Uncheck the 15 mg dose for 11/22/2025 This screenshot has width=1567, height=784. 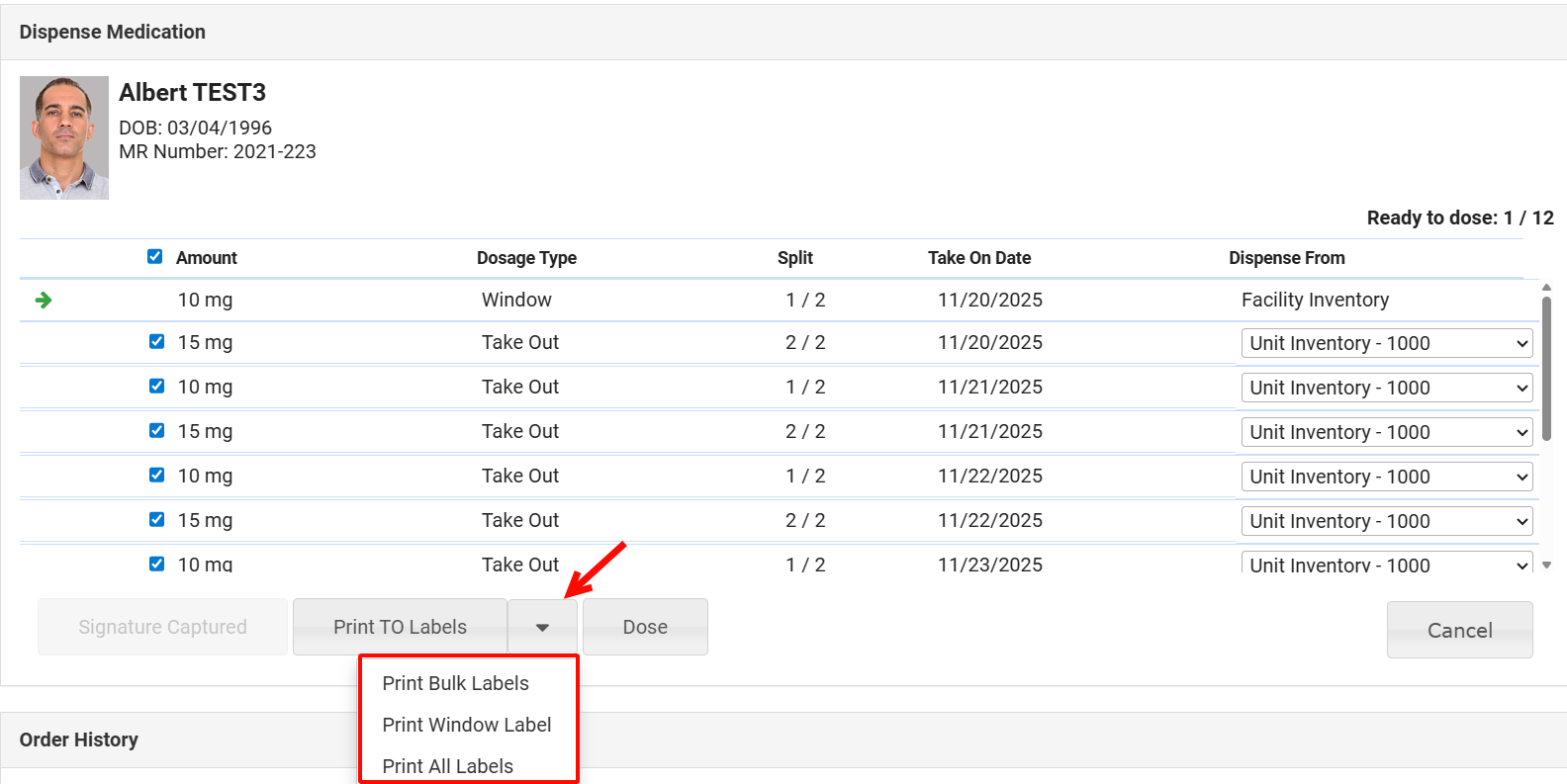point(156,520)
